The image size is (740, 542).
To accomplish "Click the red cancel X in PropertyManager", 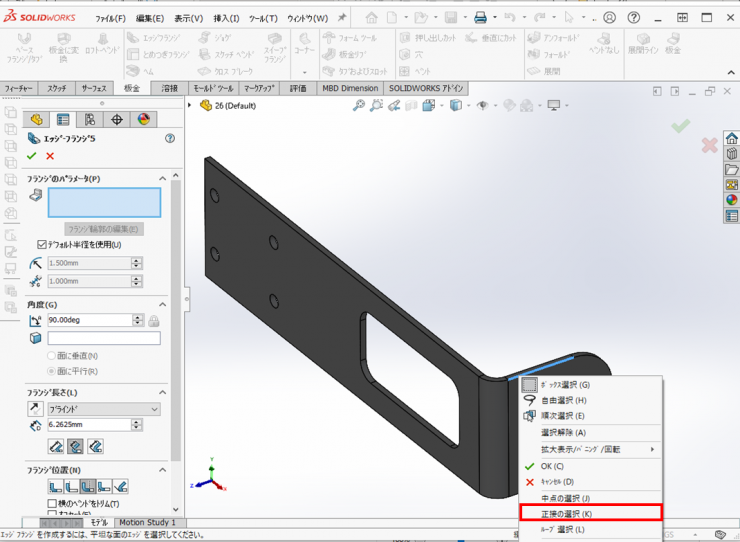I will 50,156.
